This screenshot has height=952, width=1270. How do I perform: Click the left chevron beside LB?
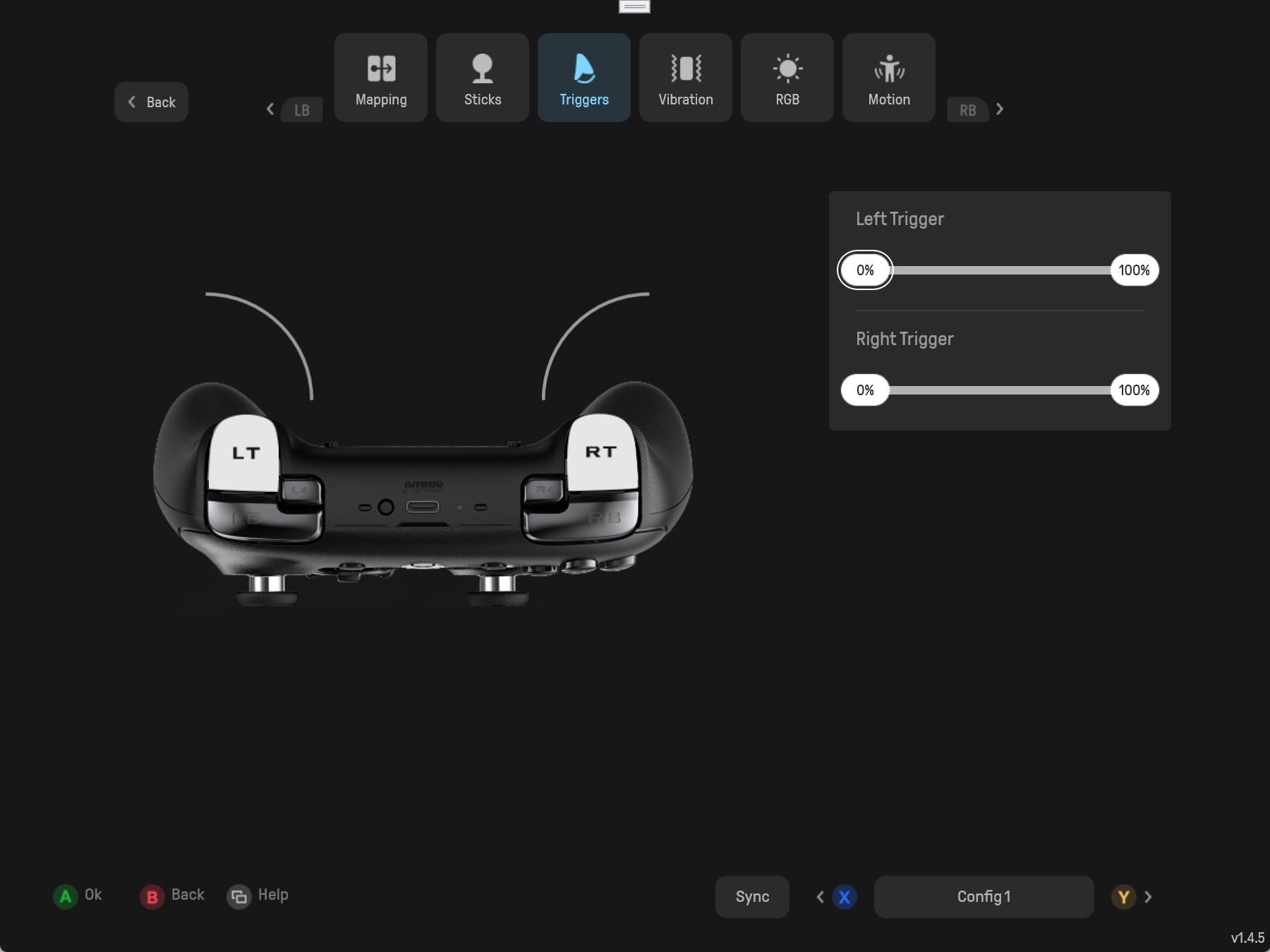pos(270,109)
